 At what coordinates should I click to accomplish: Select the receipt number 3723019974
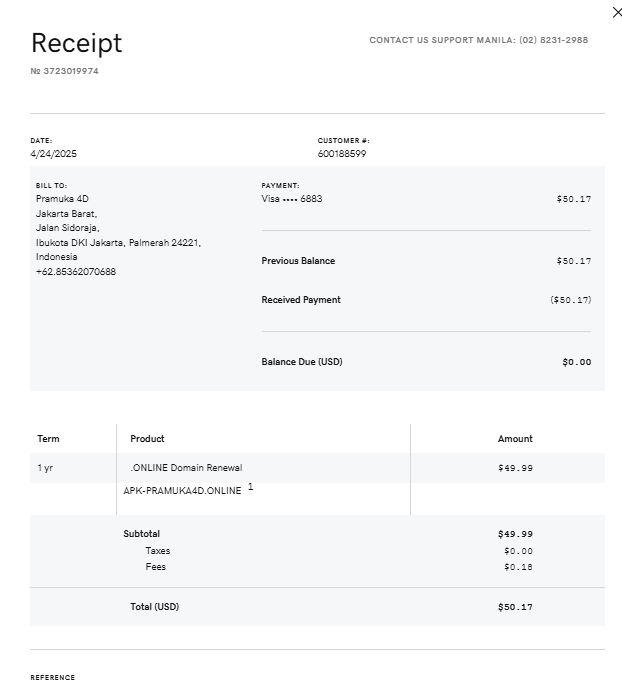coord(69,71)
